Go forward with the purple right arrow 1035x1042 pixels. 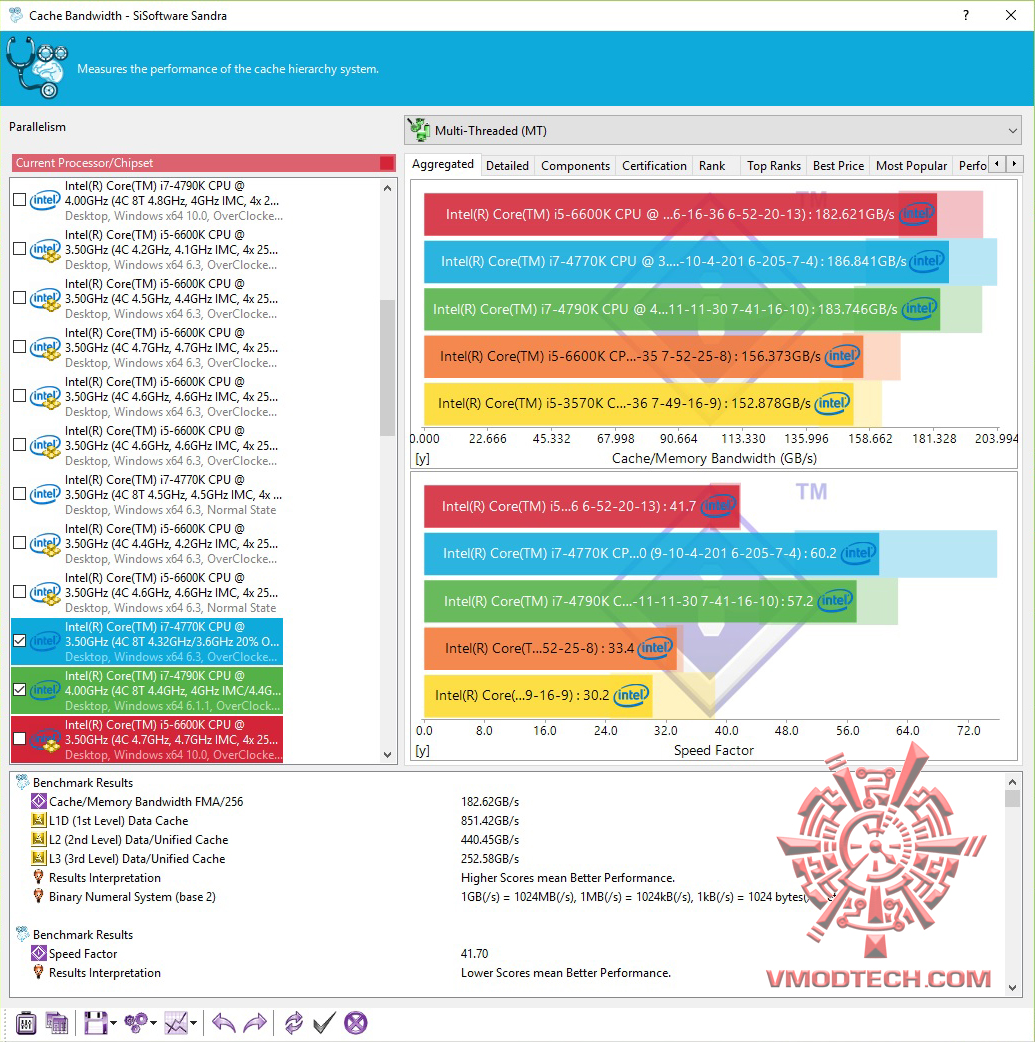[x=255, y=1023]
